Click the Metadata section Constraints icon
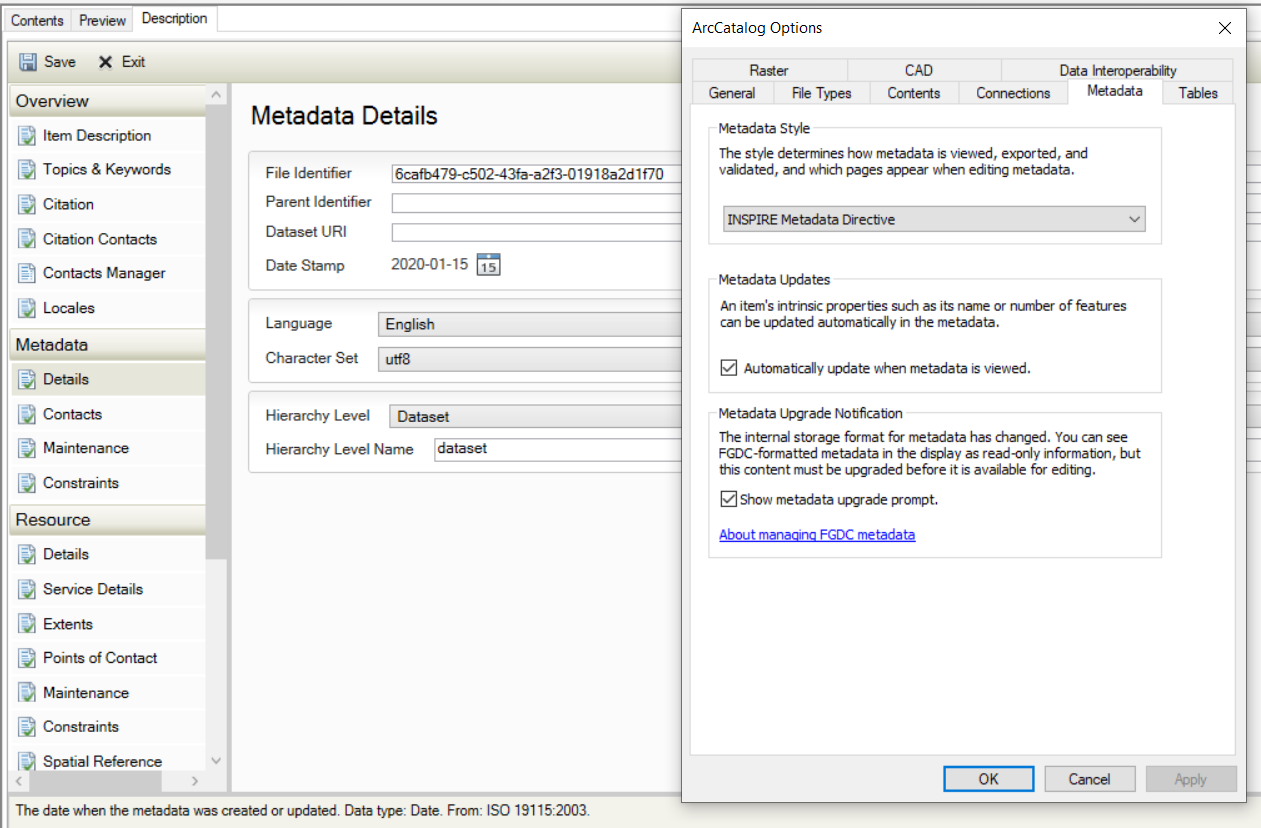 [27, 483]
